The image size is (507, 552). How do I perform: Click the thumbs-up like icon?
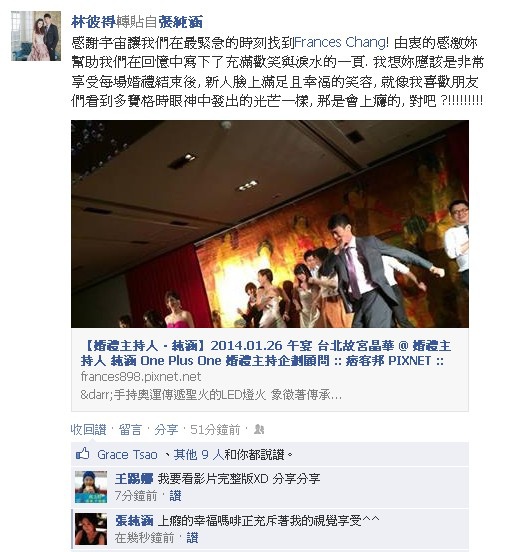(x=83, y=454)
